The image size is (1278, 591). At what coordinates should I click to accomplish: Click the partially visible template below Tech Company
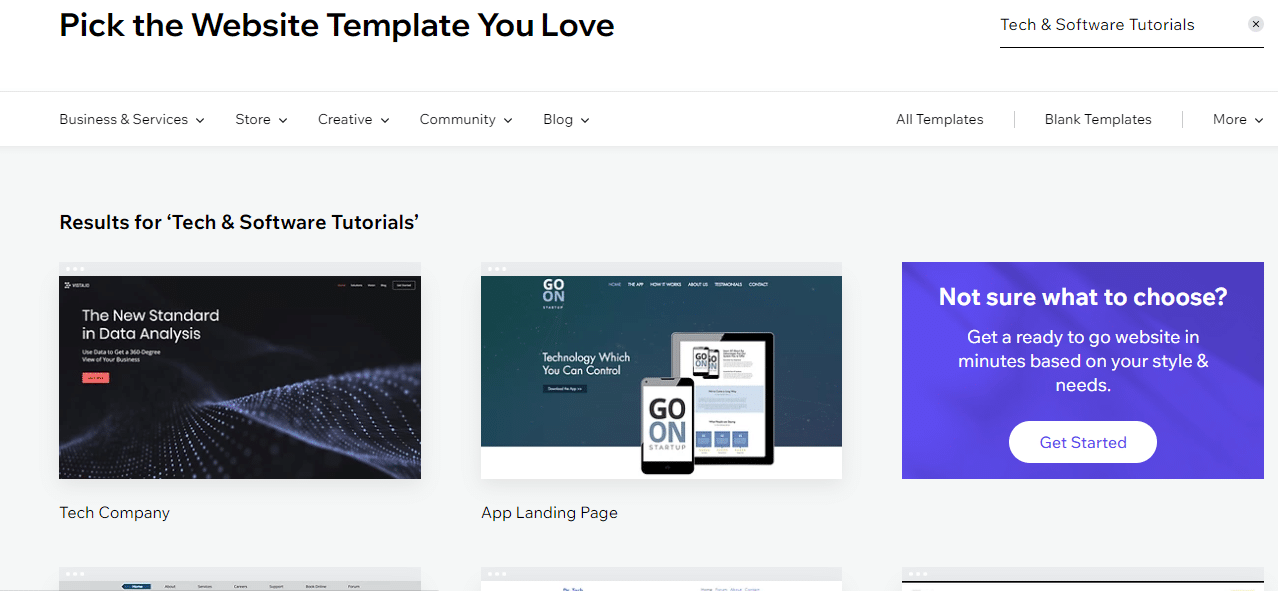(239, 580)
